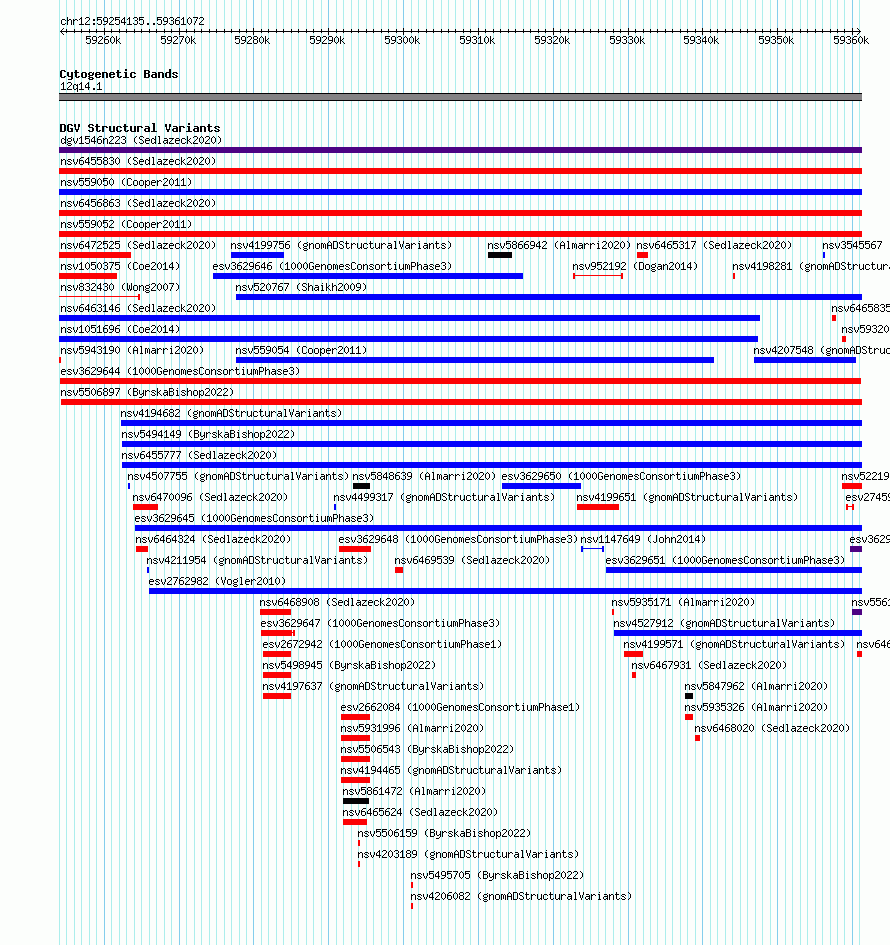This screenshot has height=945, width=890.
Task: Click the esv3629648 variant label
Action: click(x=458, y=539)
